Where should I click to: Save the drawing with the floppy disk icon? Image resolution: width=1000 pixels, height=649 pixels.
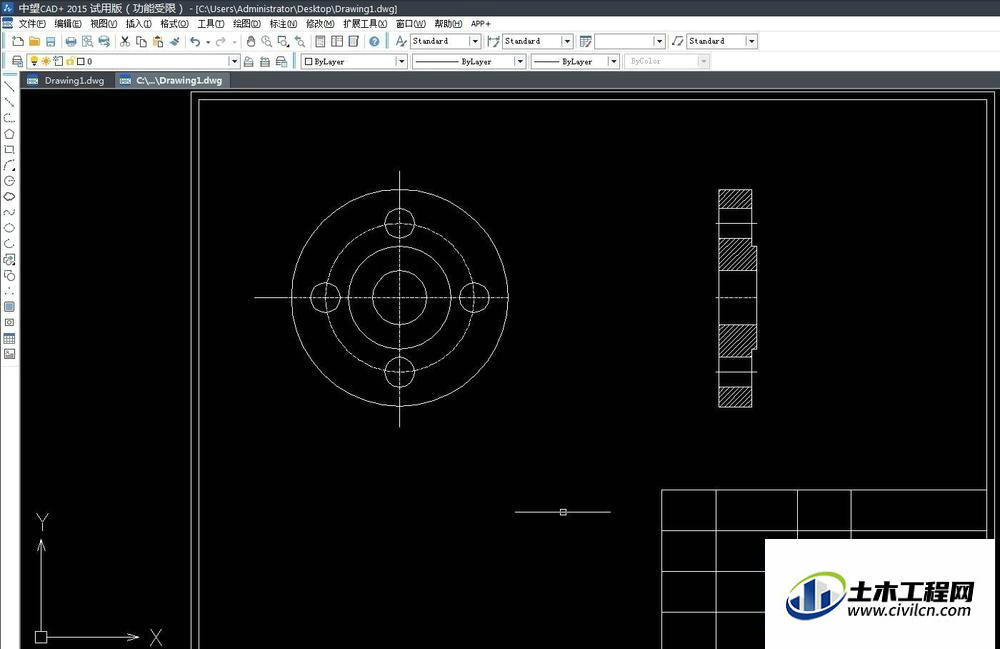click(50, 41)
